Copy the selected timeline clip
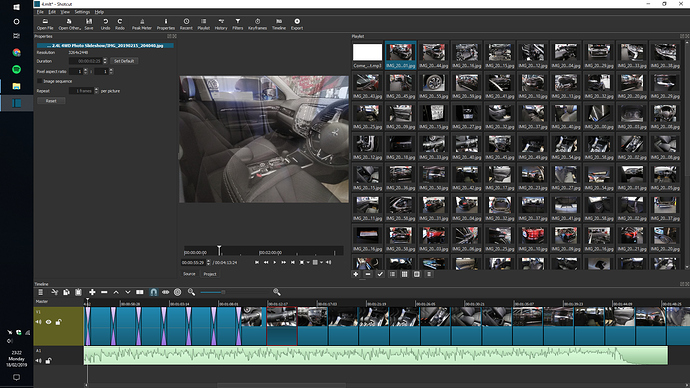The height and width of the screenshot is (388, 690). pos(66,292)
